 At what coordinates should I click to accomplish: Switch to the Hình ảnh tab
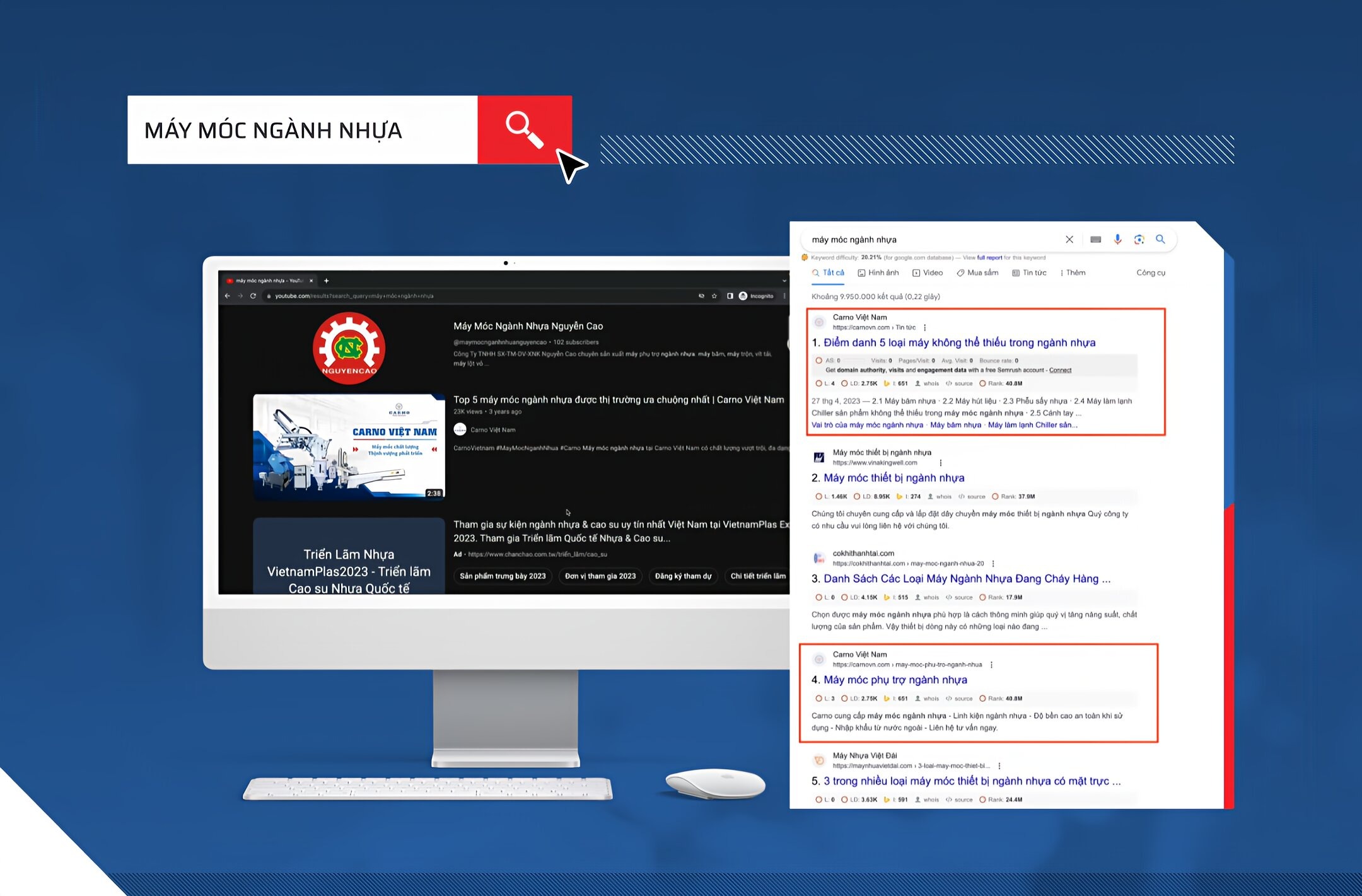878,273
